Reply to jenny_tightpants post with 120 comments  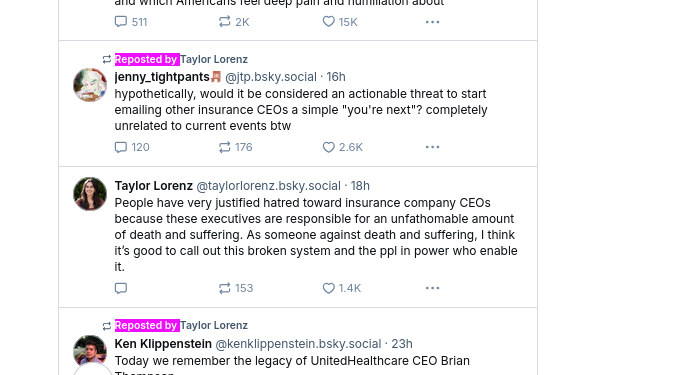(x=132, y=147)
